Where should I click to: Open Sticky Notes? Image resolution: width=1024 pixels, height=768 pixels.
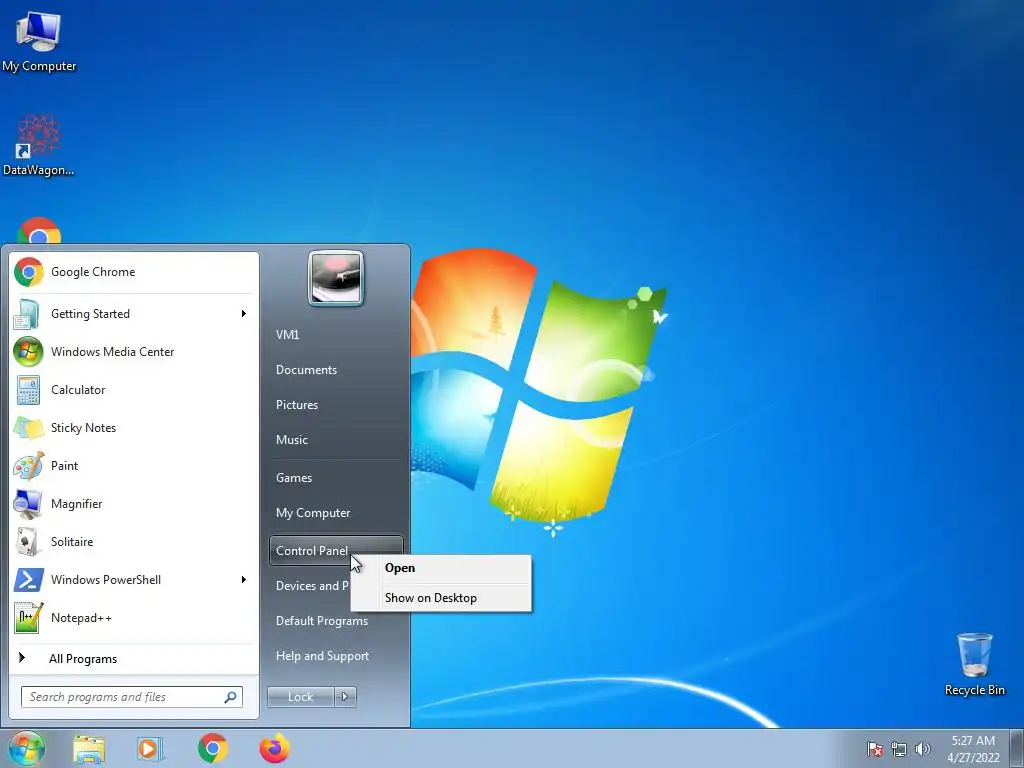tap(134, 428)
